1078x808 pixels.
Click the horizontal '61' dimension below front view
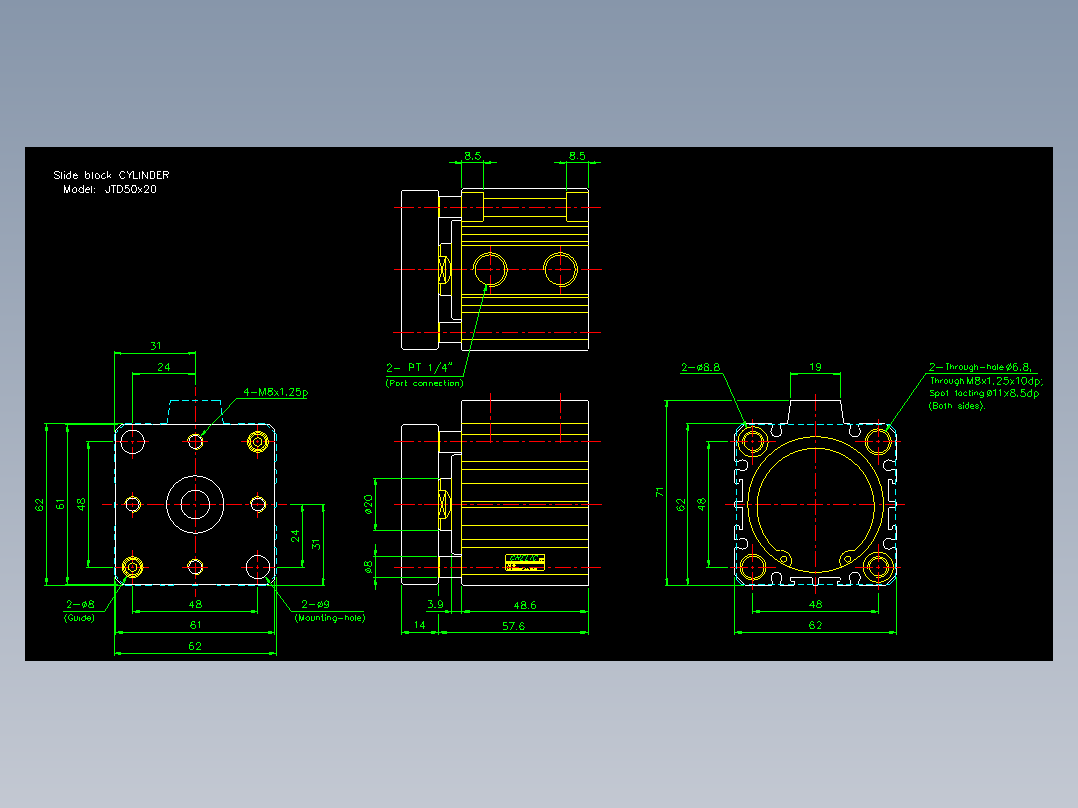195,625
